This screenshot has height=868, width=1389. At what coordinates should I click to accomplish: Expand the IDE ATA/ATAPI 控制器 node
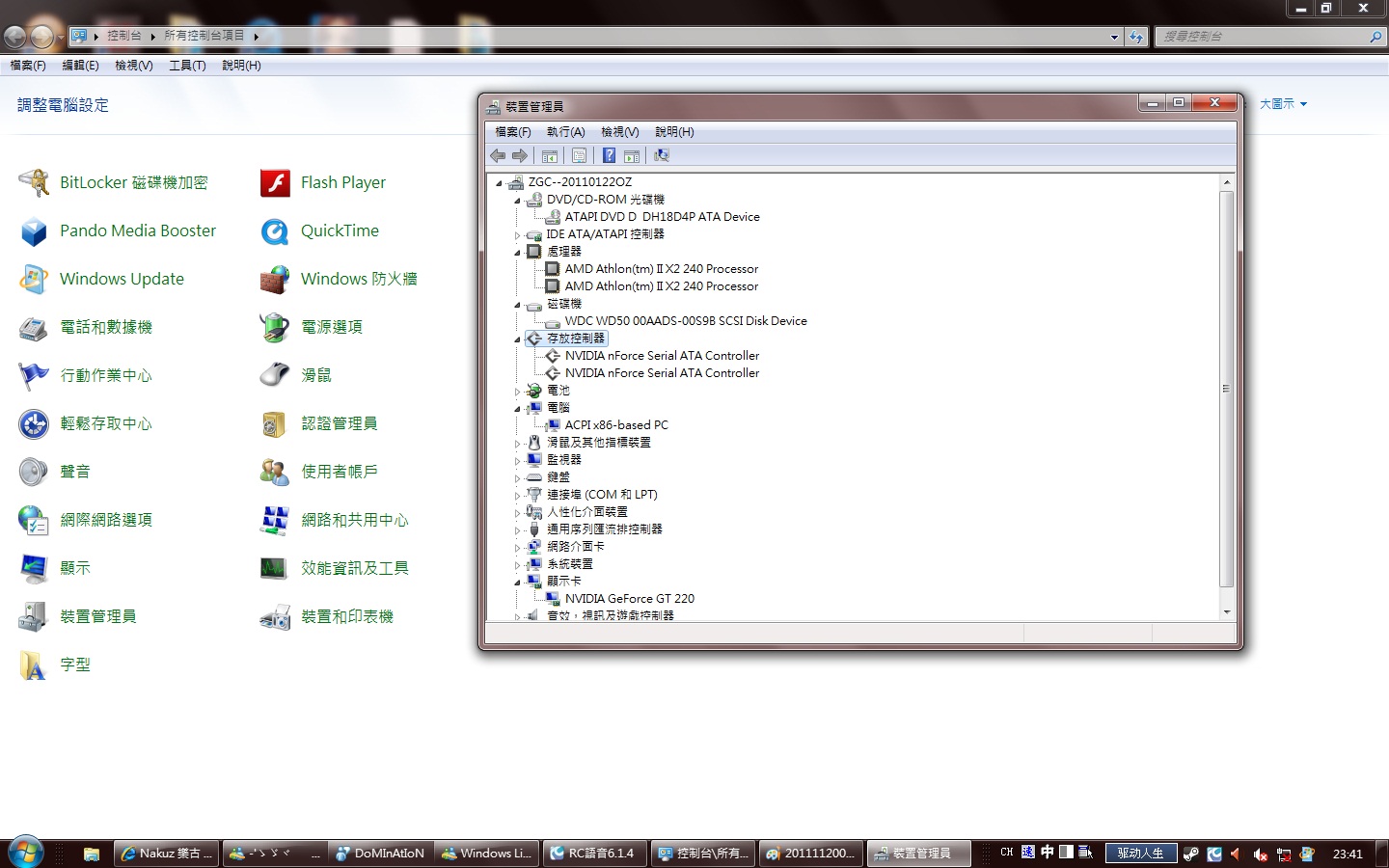tap(518, 234)
